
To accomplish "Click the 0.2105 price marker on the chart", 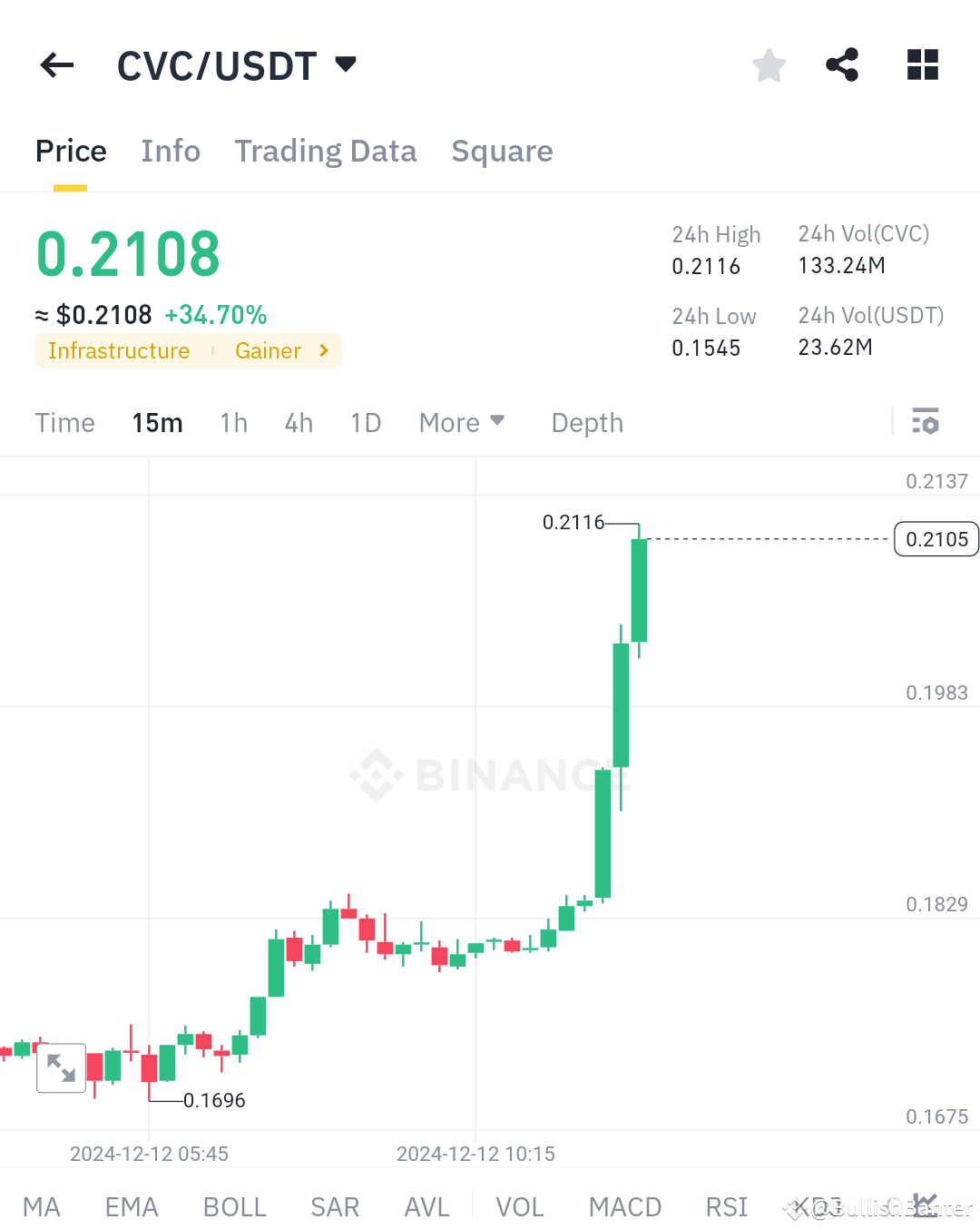I will click(x=936, y=538).
